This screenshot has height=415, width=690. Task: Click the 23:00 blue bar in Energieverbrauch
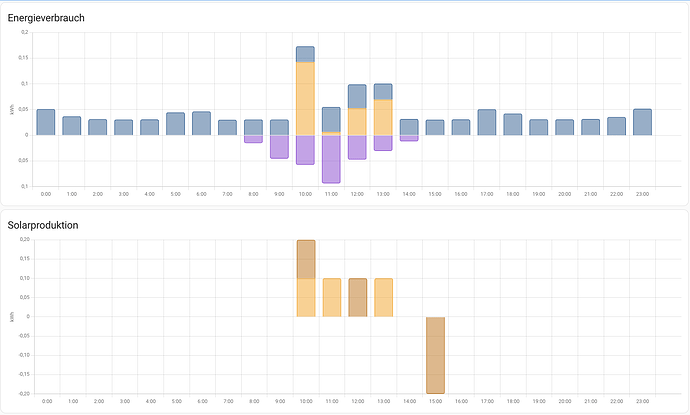pyautogui.click(x=642, y=122)
